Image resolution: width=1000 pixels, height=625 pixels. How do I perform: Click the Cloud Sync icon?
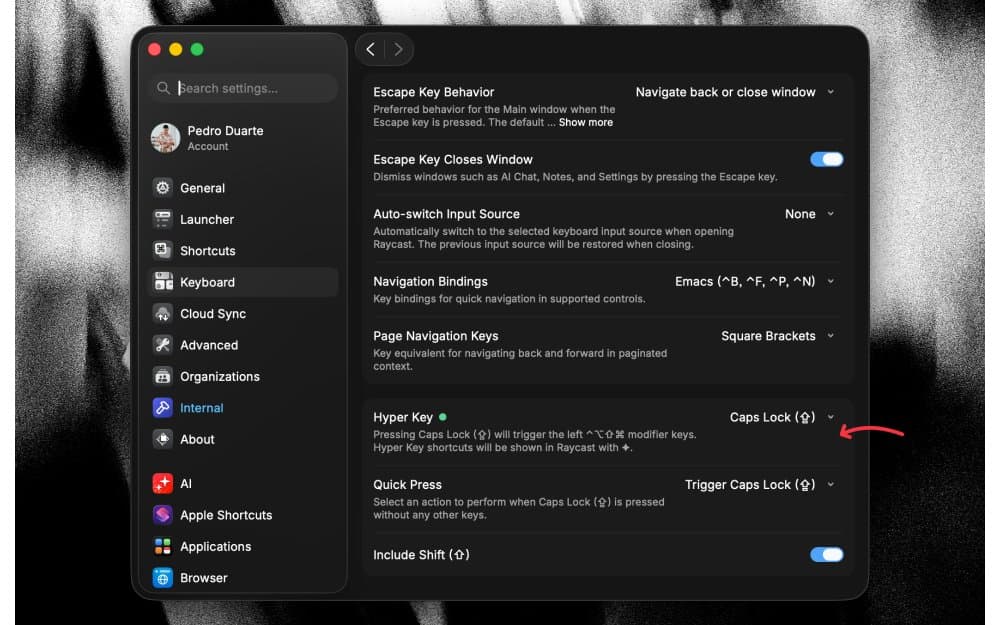tap(163, 313)
